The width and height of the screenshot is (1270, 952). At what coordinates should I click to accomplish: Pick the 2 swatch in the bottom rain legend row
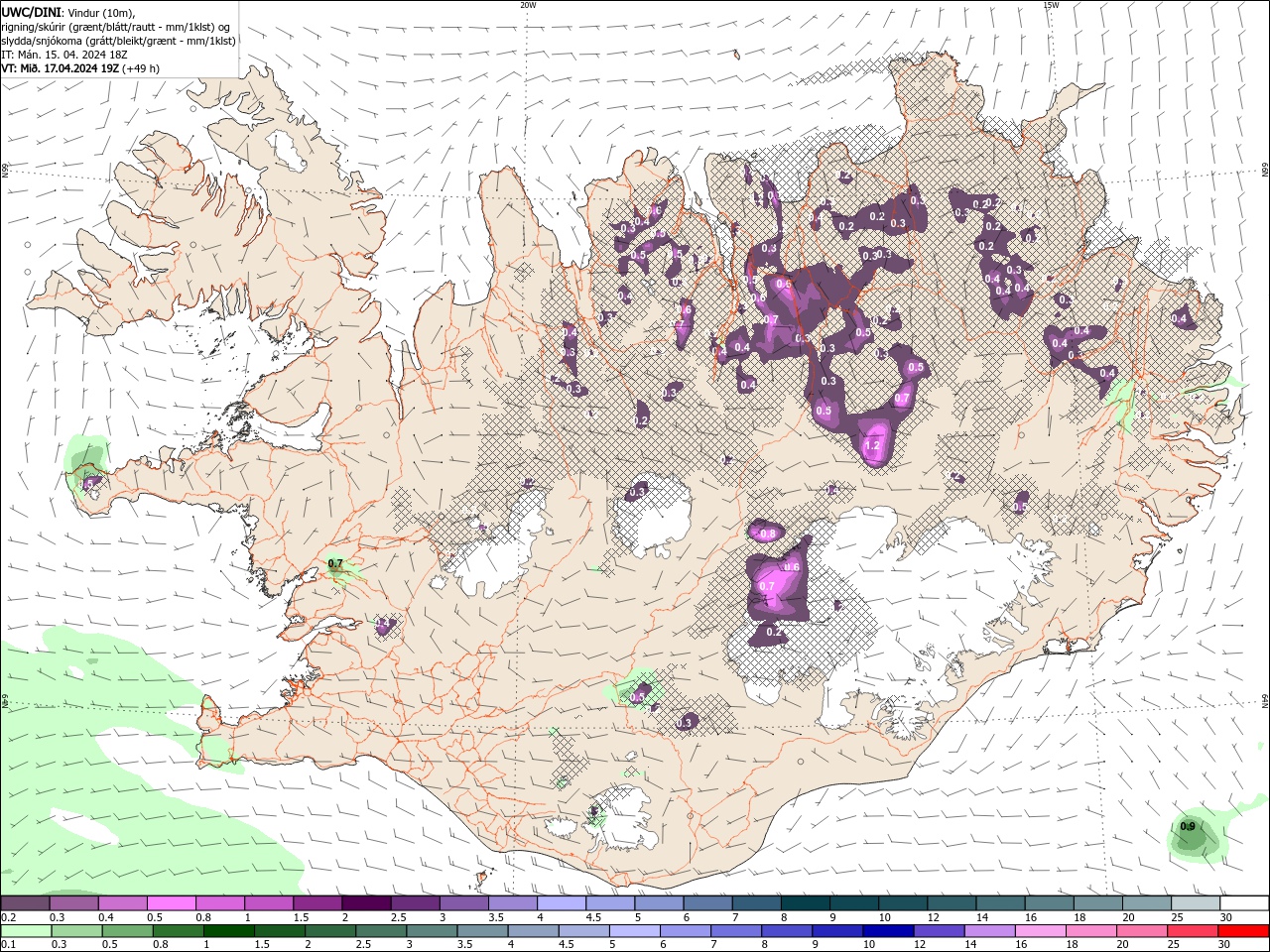[x=330, y=931]
